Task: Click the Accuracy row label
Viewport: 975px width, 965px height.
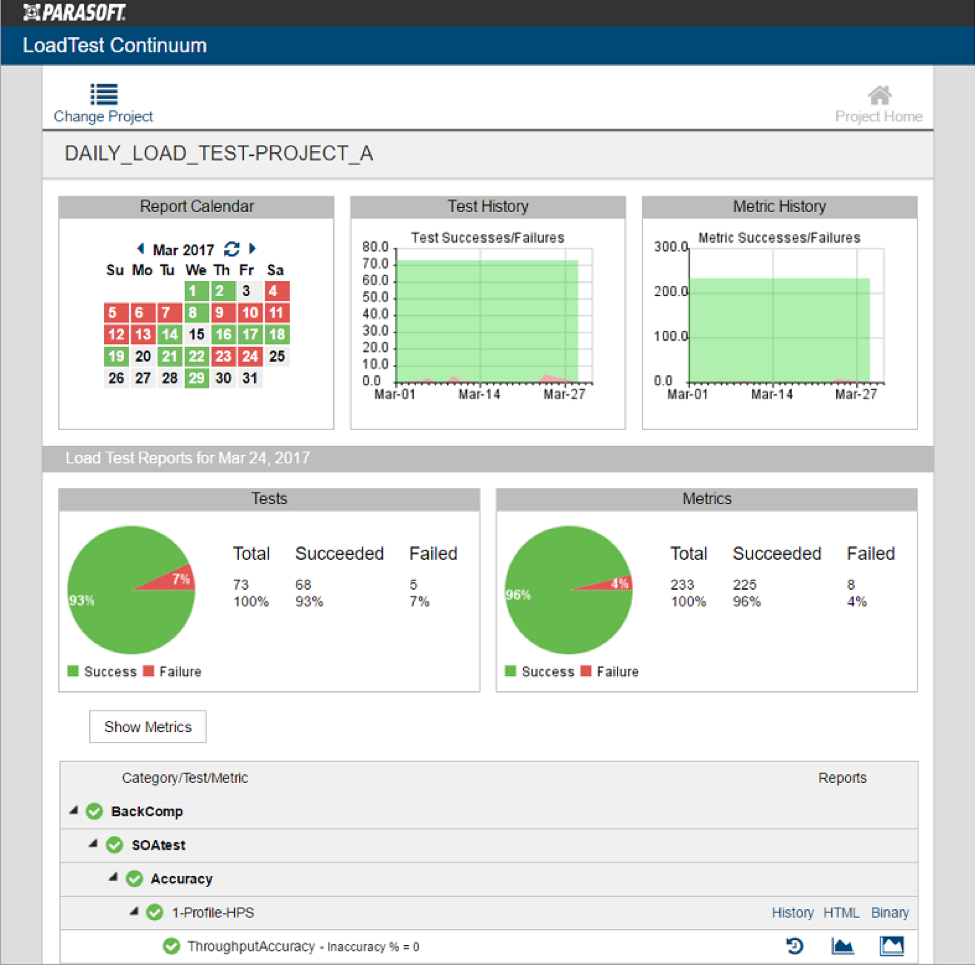Action: pos(182,879)
